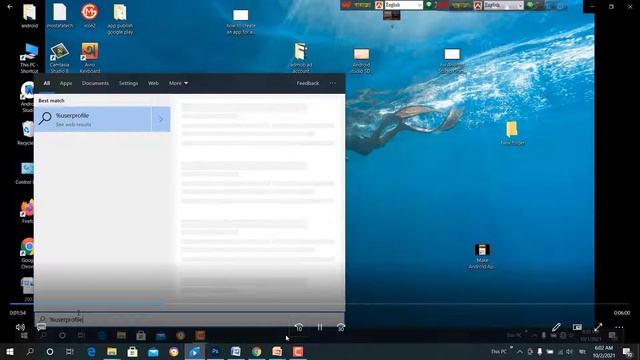Select the All tab in search panel

[47, 83]
